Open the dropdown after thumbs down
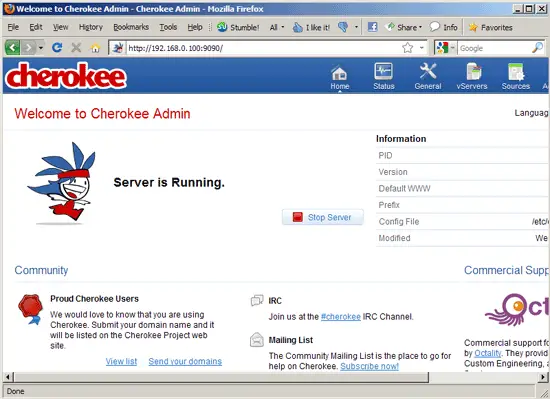 (x=356, y=27)
